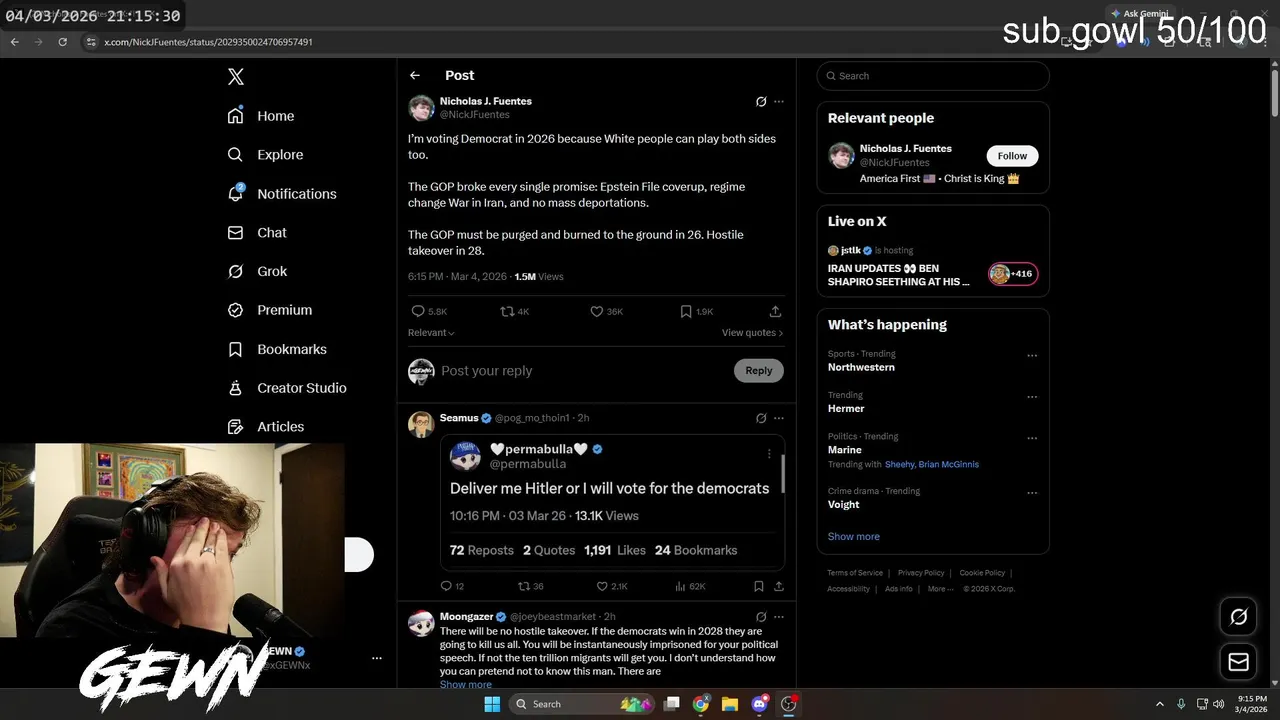Click the browser reload button
The height and width of the screenshot is (720, 1280).
(63, 42)
